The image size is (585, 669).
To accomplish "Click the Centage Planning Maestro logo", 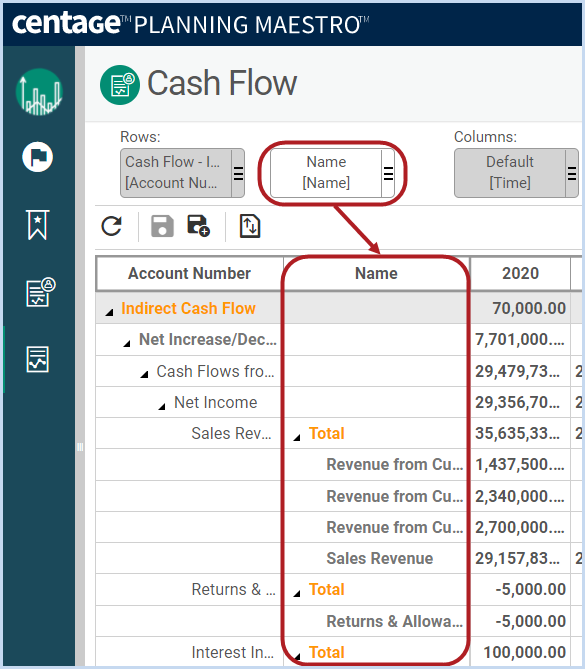I will point(190,24).
